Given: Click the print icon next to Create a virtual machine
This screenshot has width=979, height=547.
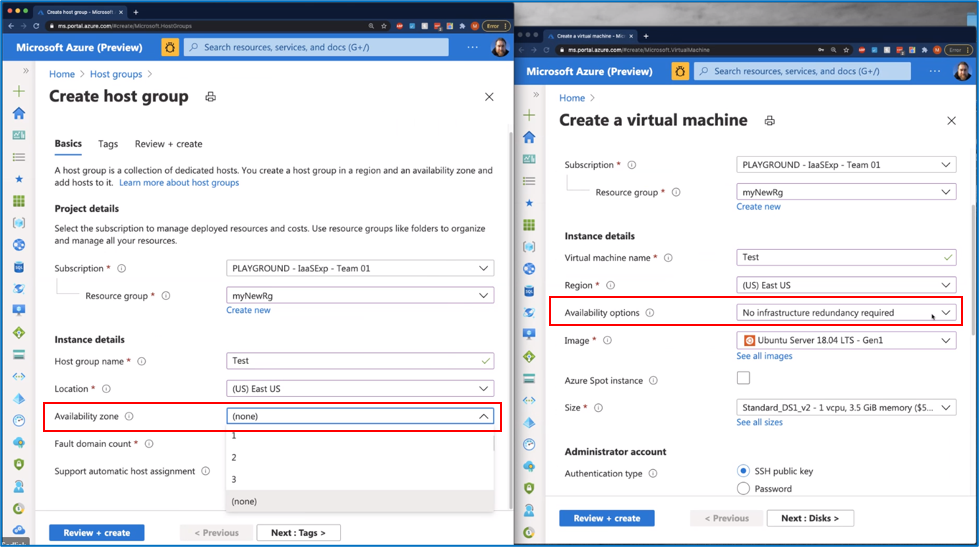Looking at the screenshot, I should pyautogui.click(x=769, y=121).
